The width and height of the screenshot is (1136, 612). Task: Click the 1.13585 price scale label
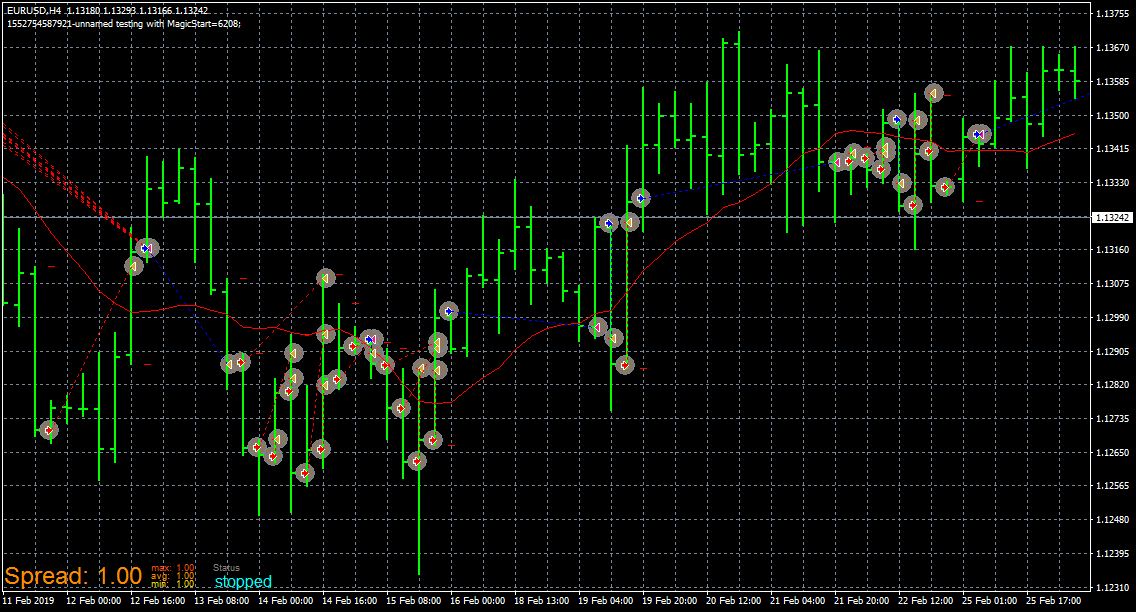[x=1112, y=82]
